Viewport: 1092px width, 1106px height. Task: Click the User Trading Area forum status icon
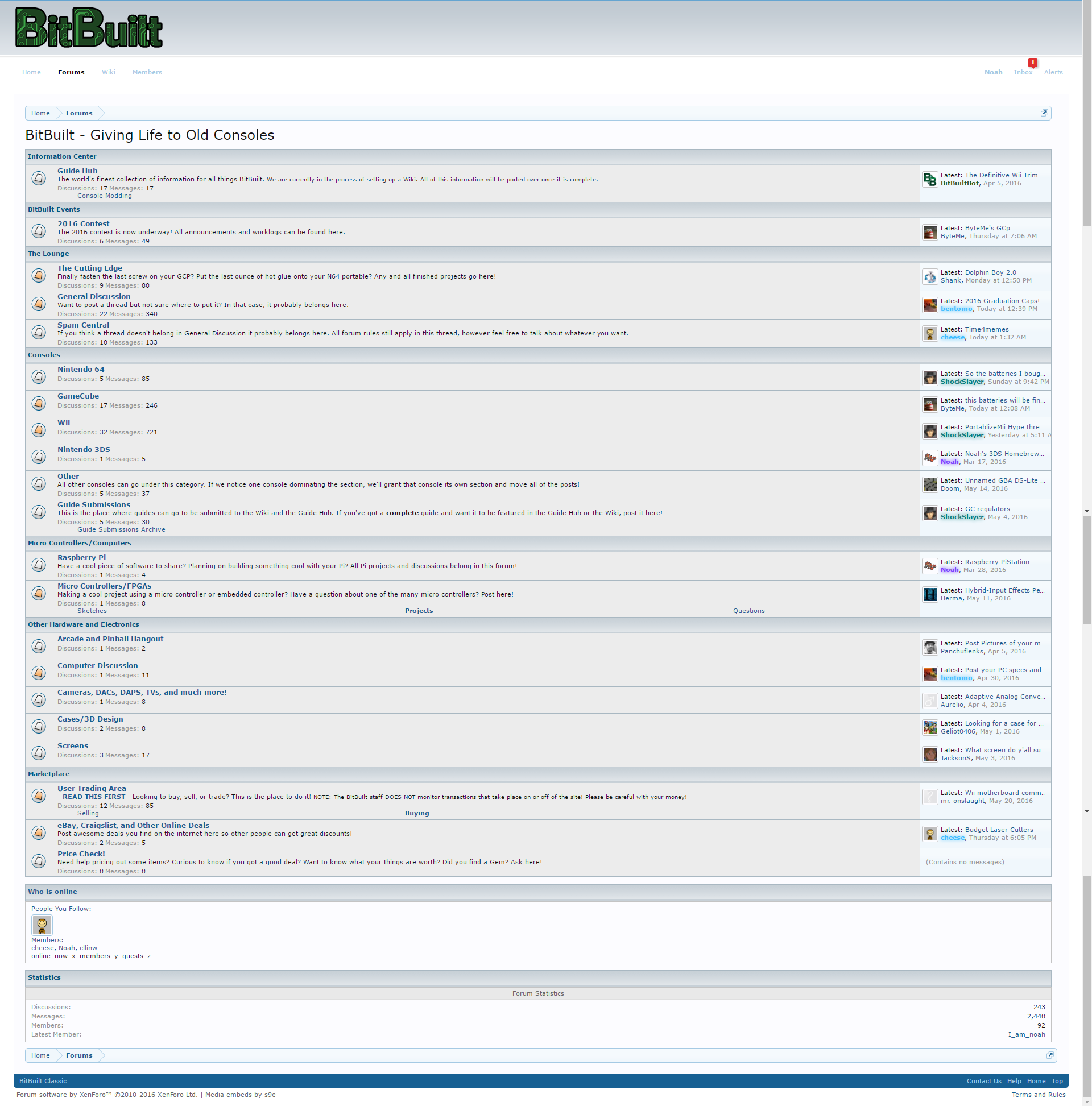38,796
